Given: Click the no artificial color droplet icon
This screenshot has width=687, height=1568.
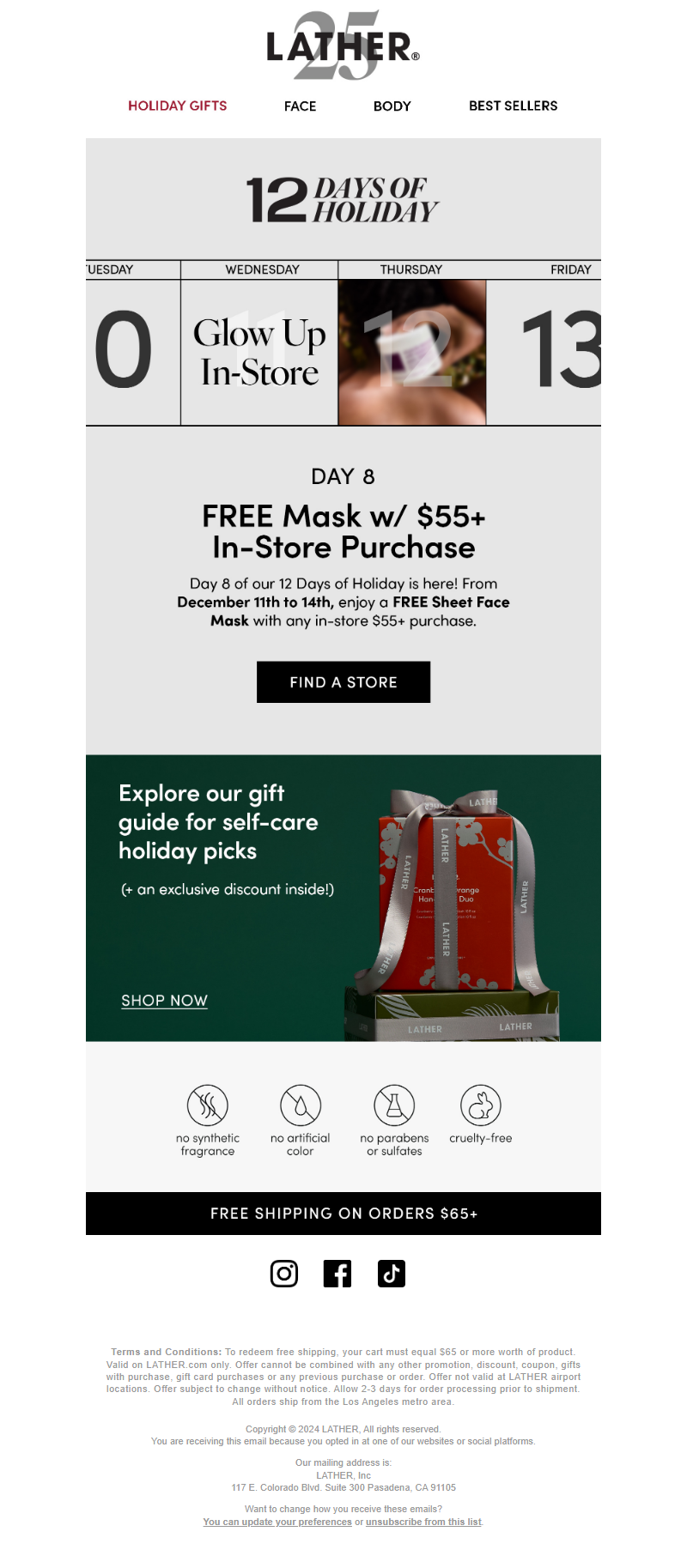Looking at the screenshot, I should tap(301, 1105).
